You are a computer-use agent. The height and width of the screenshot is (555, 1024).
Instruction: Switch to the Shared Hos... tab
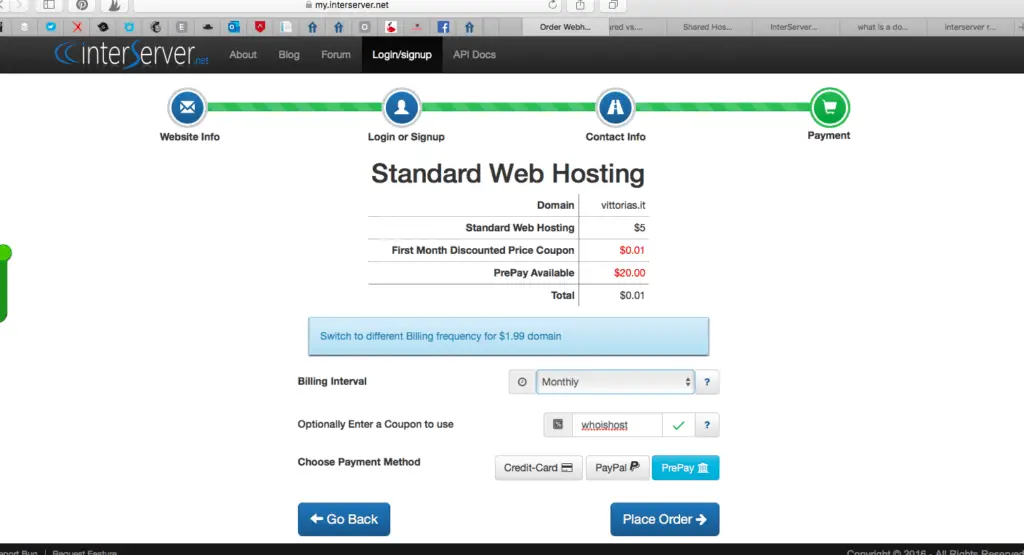pyautogui.click(x=707, y=27)
